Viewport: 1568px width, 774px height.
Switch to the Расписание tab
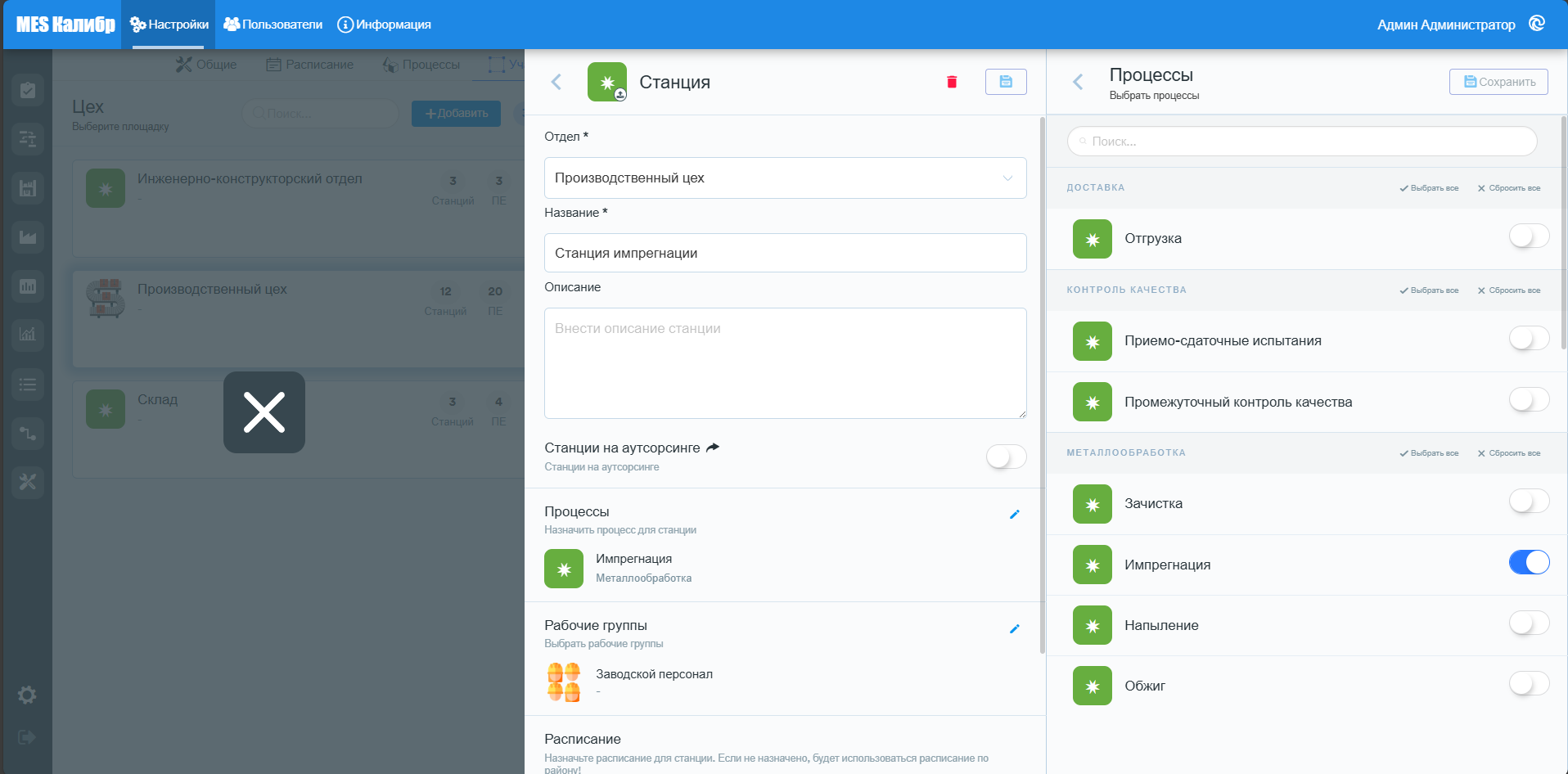click(310, 65)
